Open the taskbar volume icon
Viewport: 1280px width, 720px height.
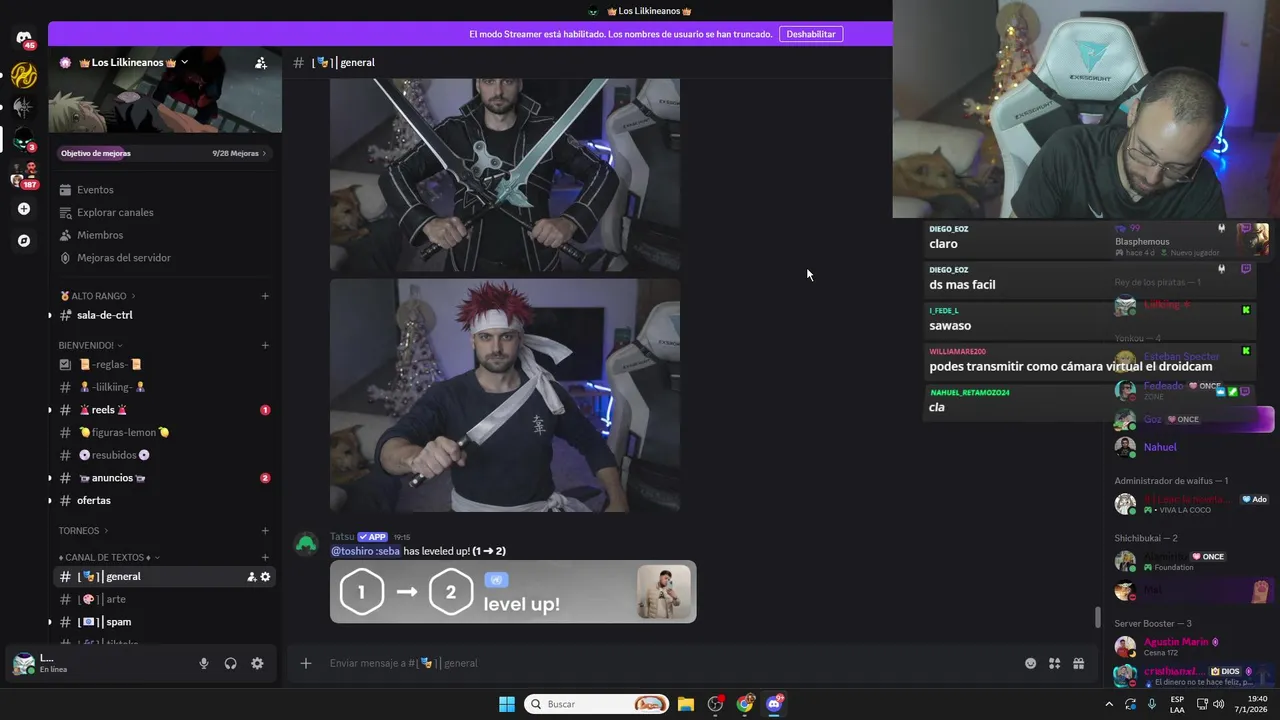(1218, 704)
